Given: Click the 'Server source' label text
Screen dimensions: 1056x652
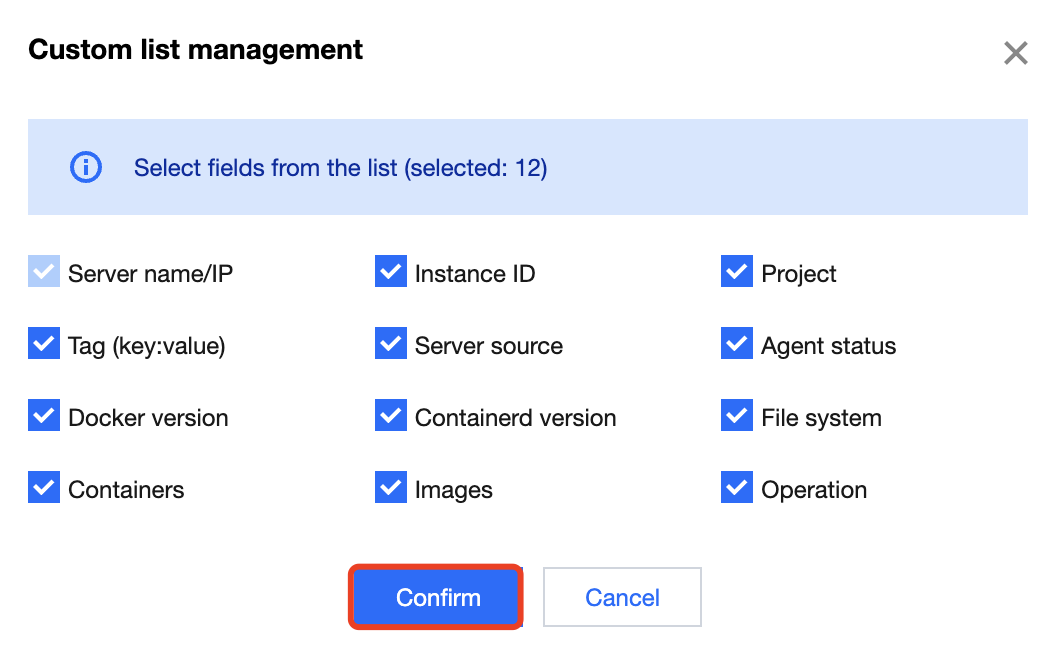Looking at the screenshot, I should 488,346.
